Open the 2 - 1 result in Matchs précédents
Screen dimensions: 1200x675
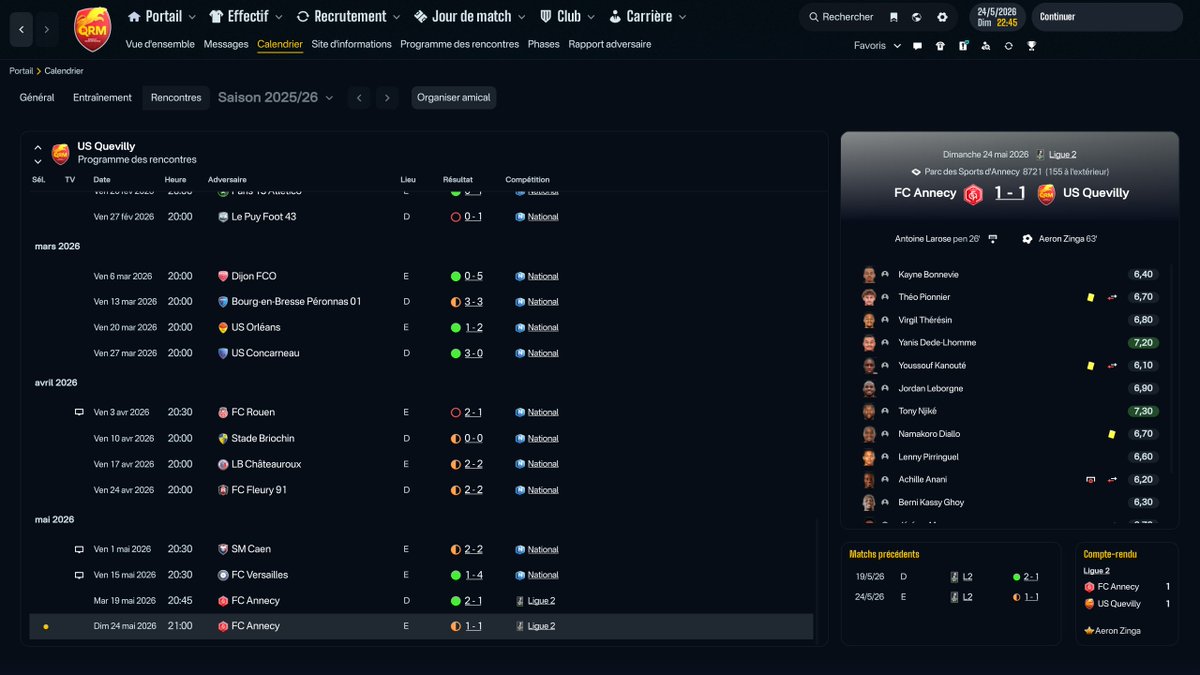[x=1030, y=577]
